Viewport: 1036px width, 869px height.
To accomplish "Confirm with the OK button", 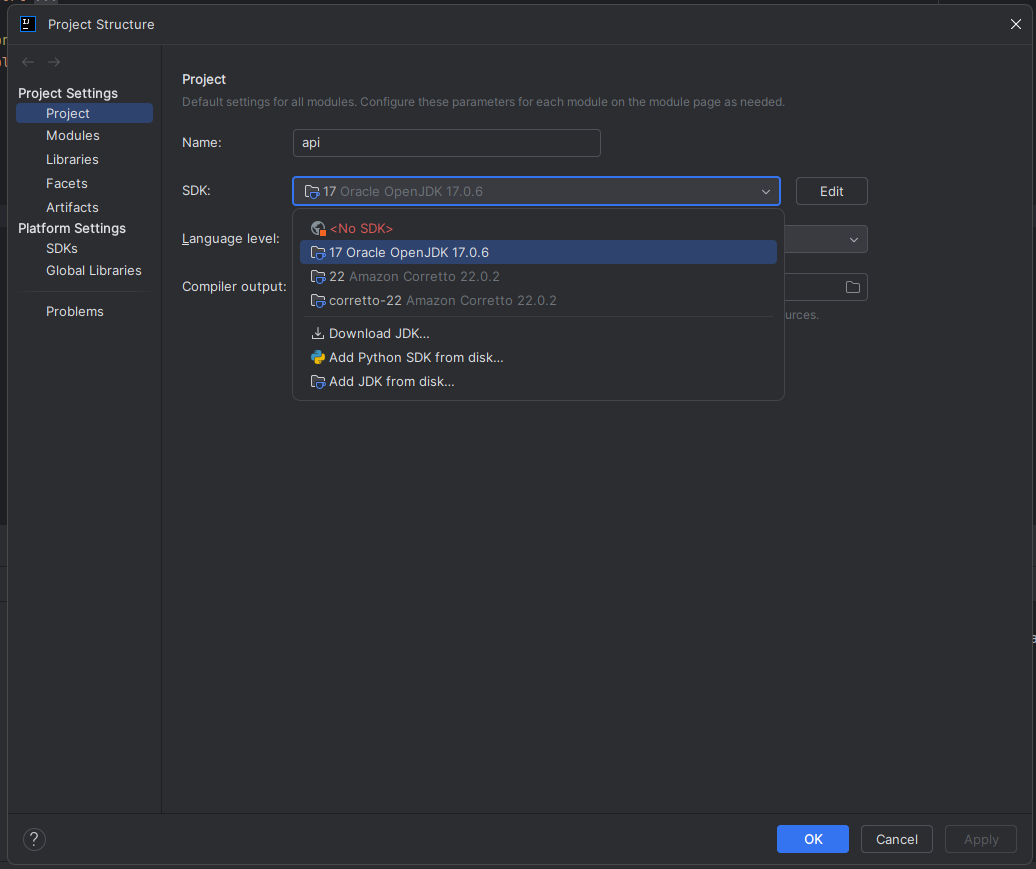I will click(x=813, y=839).
